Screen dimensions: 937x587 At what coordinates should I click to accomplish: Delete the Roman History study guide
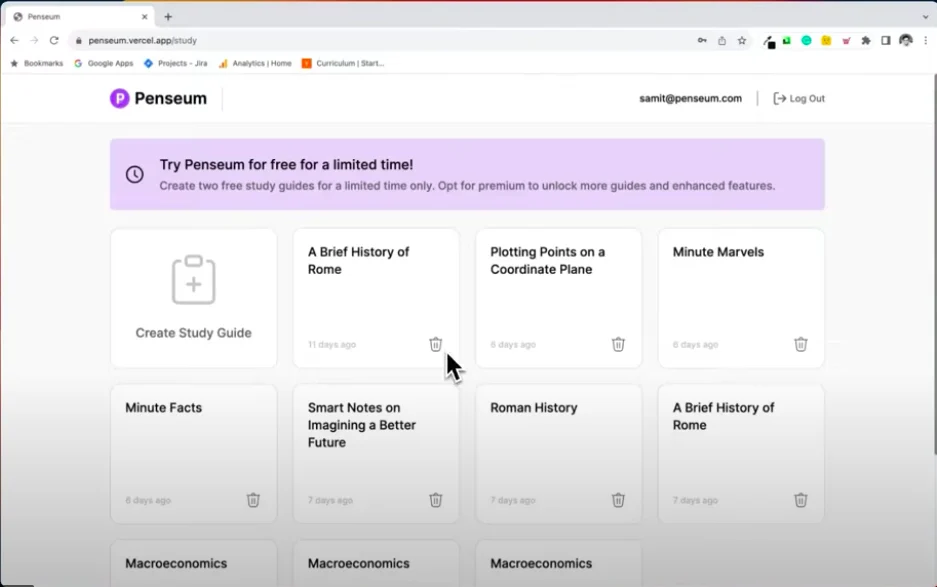coord(618,500)
